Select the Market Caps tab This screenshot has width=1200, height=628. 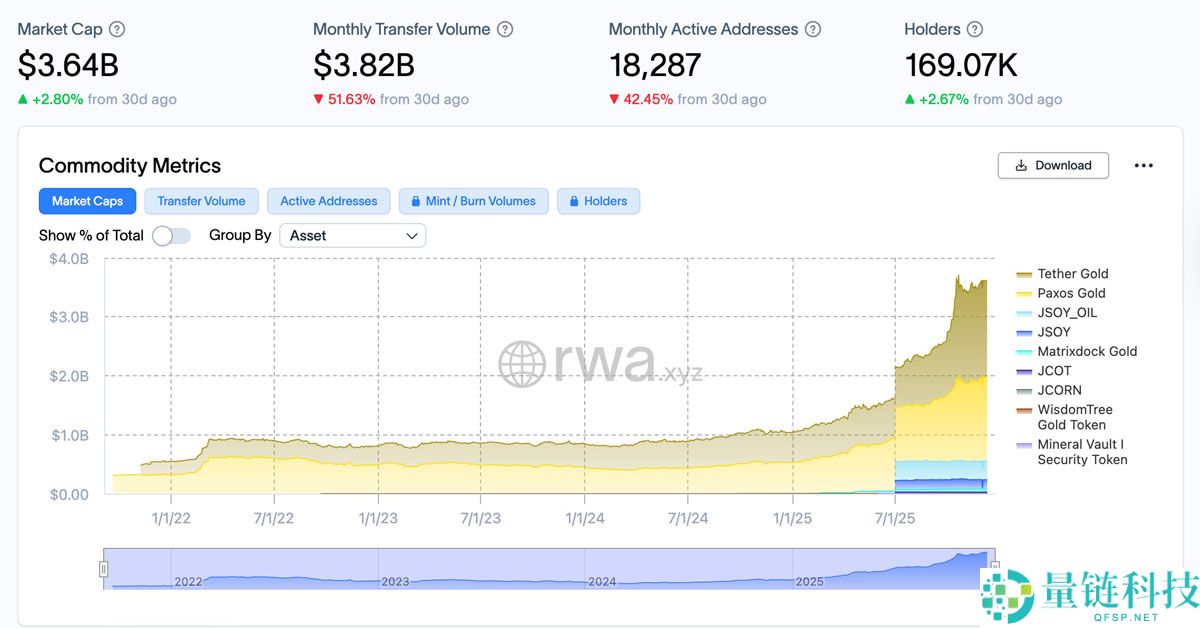click(x=87, y=201)
